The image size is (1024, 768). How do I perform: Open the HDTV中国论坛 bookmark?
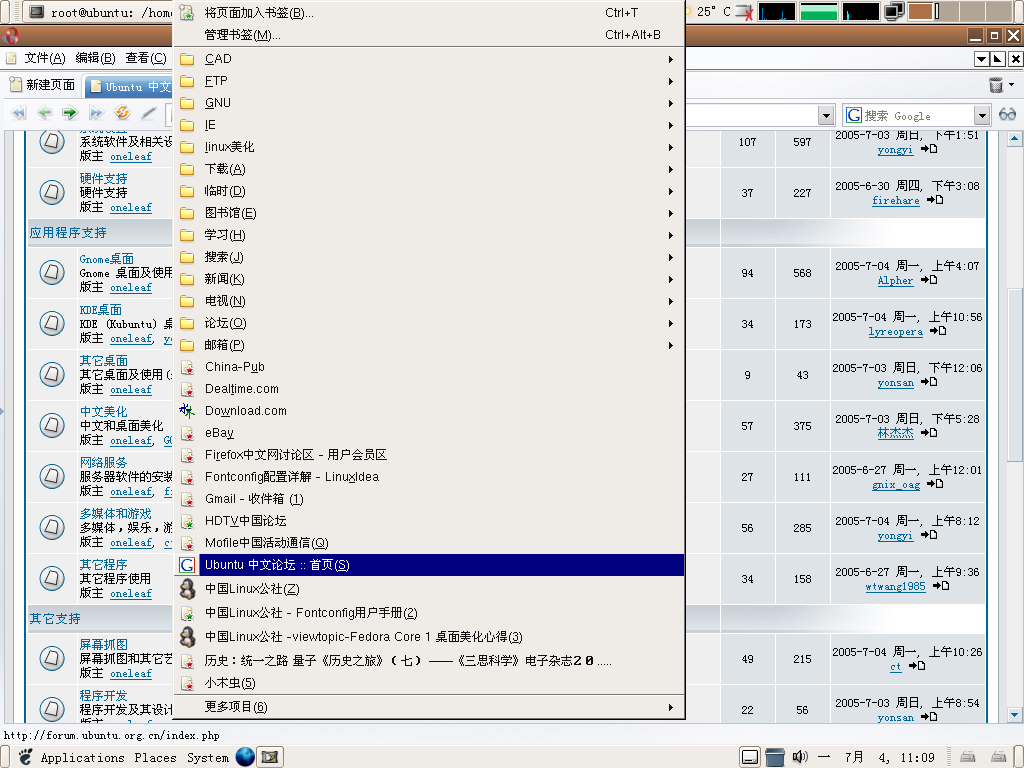click(430, 521)
